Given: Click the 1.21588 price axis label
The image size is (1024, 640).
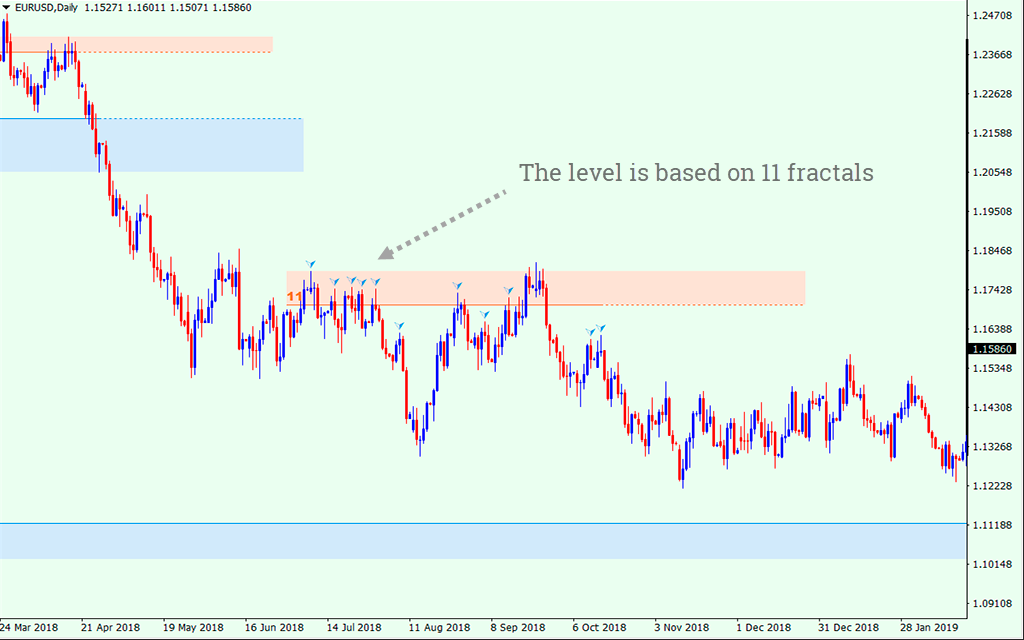Looking at the screenshot, I should pos(992,133).
